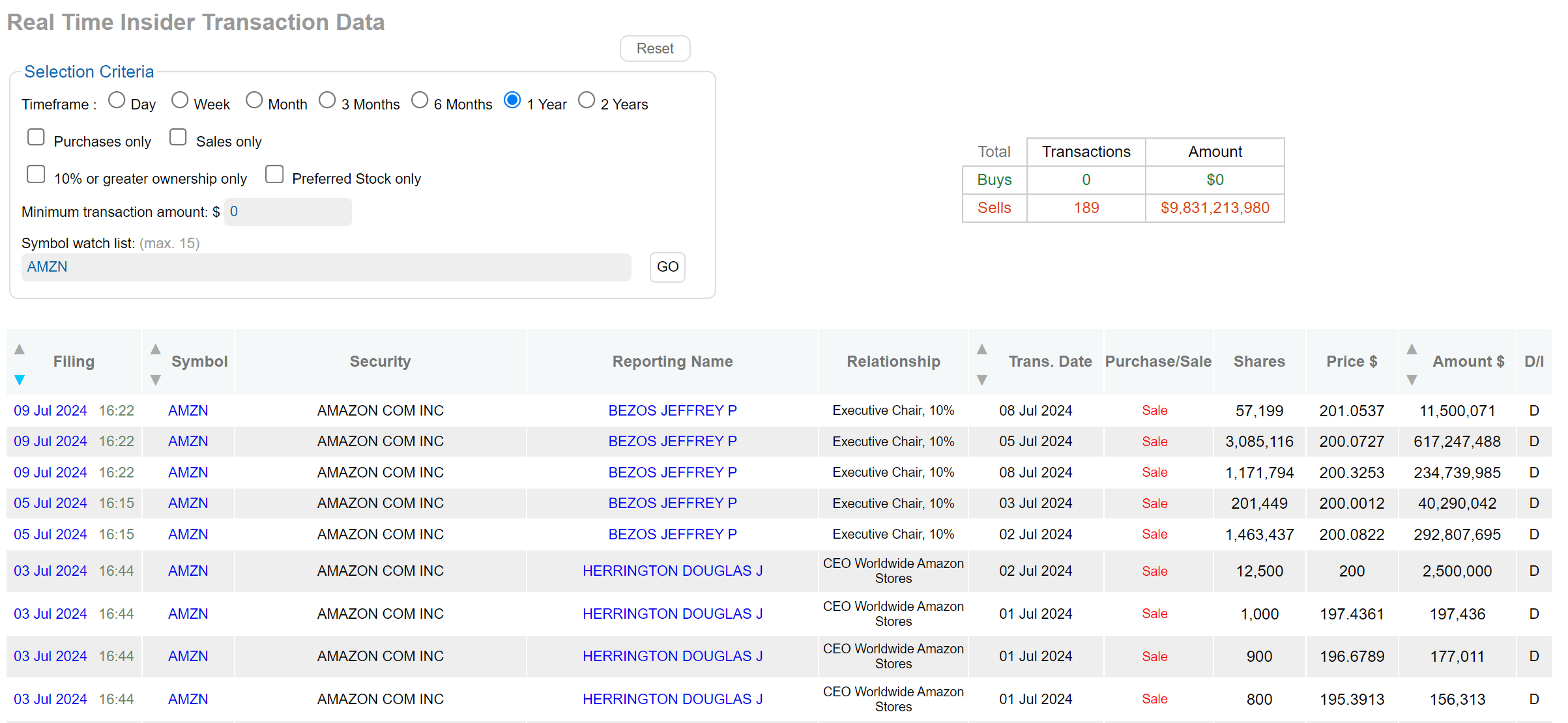Click price 200.0012 cell
Screen dimensions: 1568x723
pyautogui.click(x=1352, y=503)
